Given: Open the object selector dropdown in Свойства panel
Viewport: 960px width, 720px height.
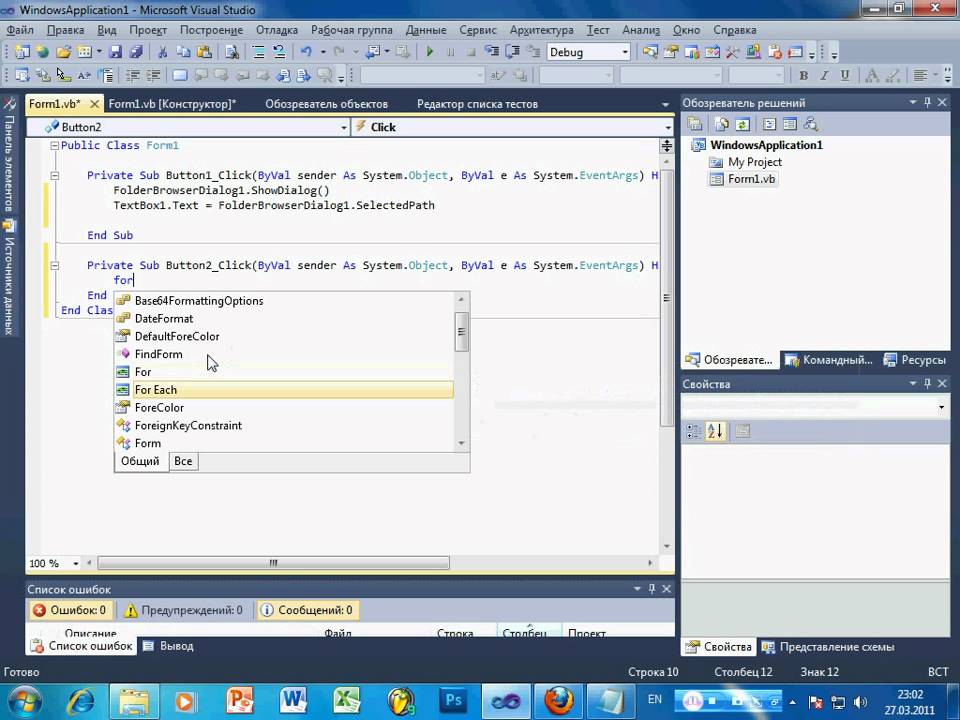Looking at the screenshot, I should tap(941, 407).
